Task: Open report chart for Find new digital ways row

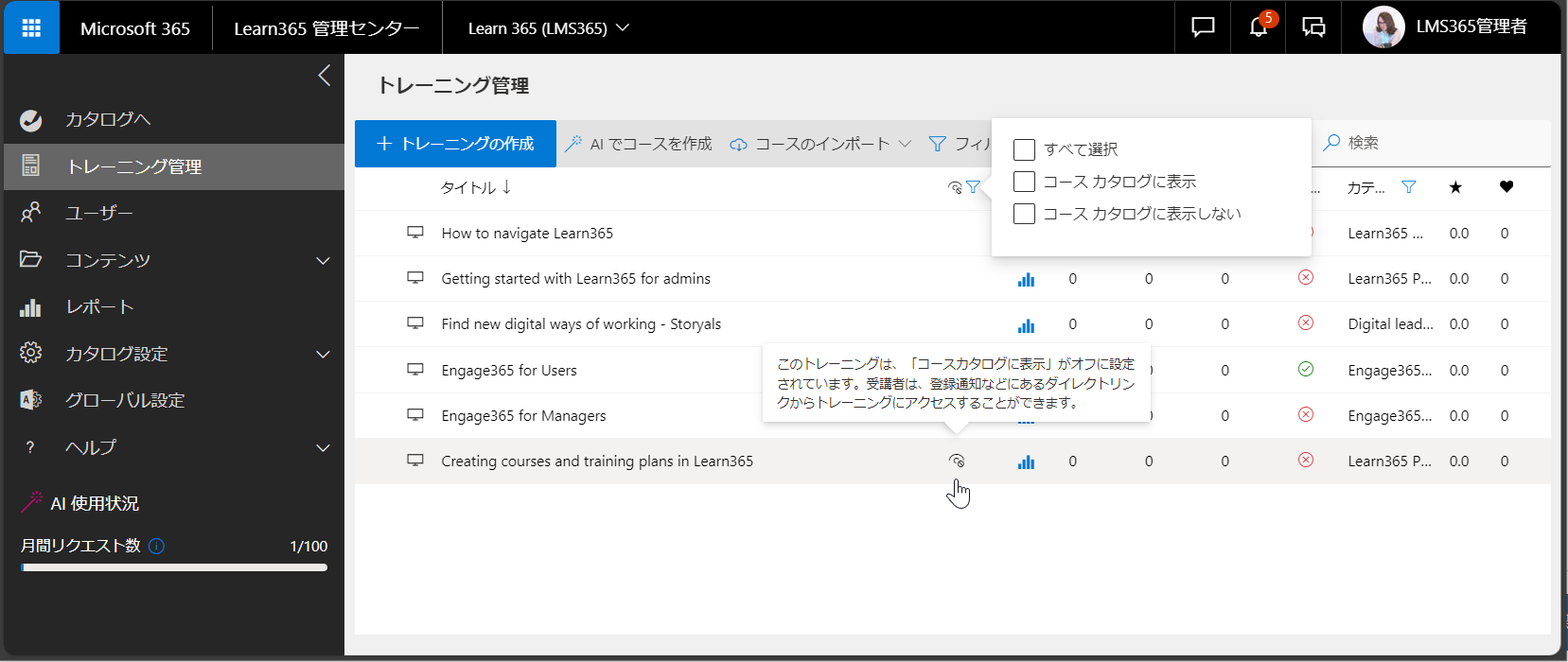Action: (1026, 325)
